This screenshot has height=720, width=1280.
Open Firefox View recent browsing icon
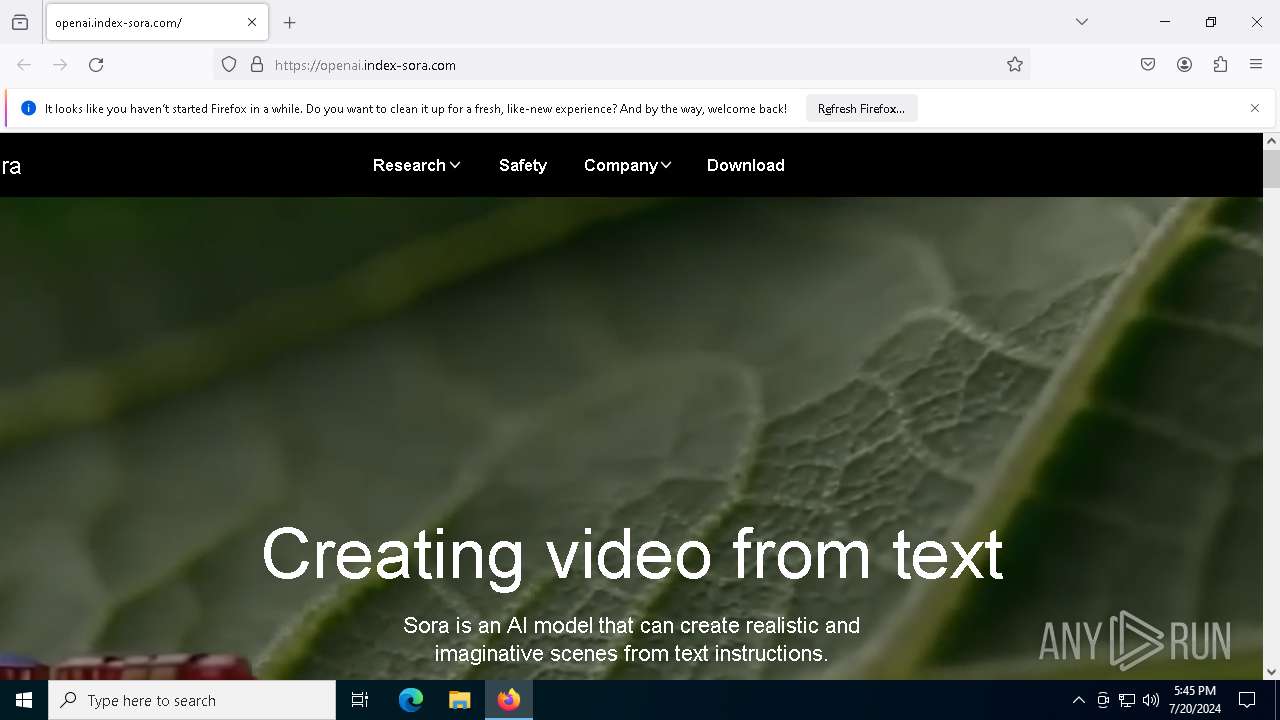click(x=20, y=22)
